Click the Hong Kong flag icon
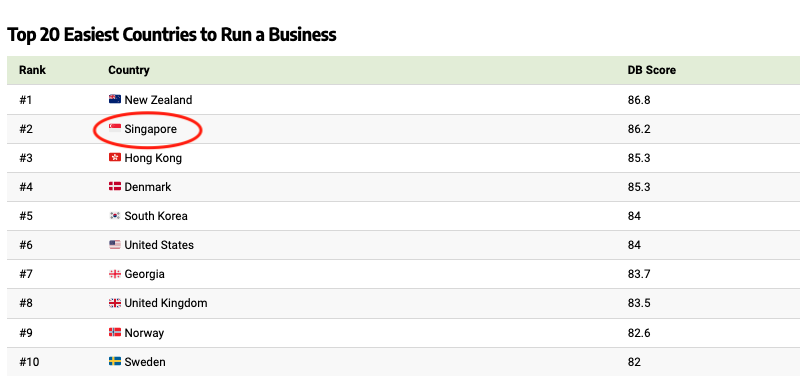808x379 pixels. click(115, 158)
